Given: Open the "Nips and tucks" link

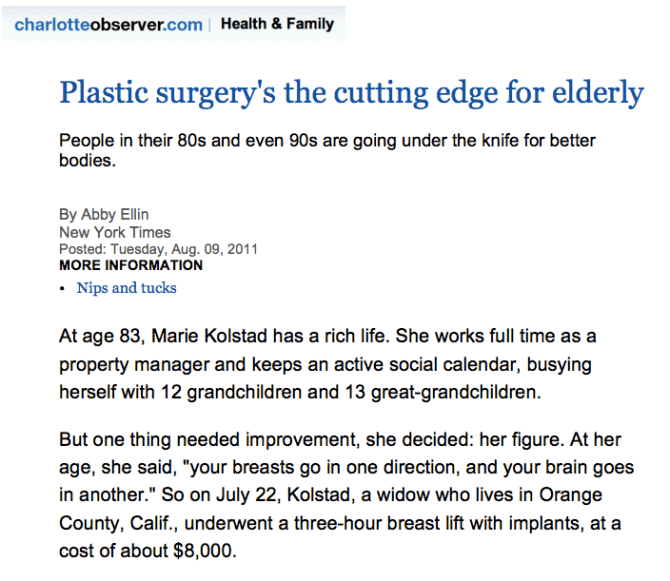Looking at the screenshot, I should (x=126, y=288).
